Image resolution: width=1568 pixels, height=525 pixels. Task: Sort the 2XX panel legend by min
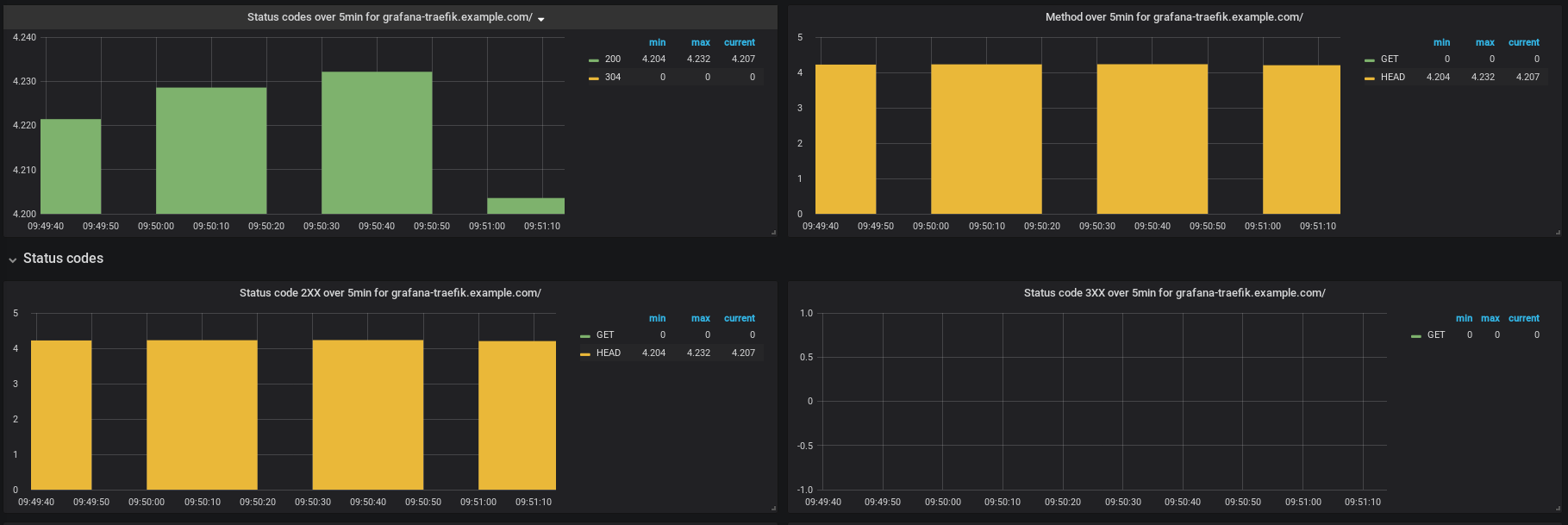pos(657,318)
